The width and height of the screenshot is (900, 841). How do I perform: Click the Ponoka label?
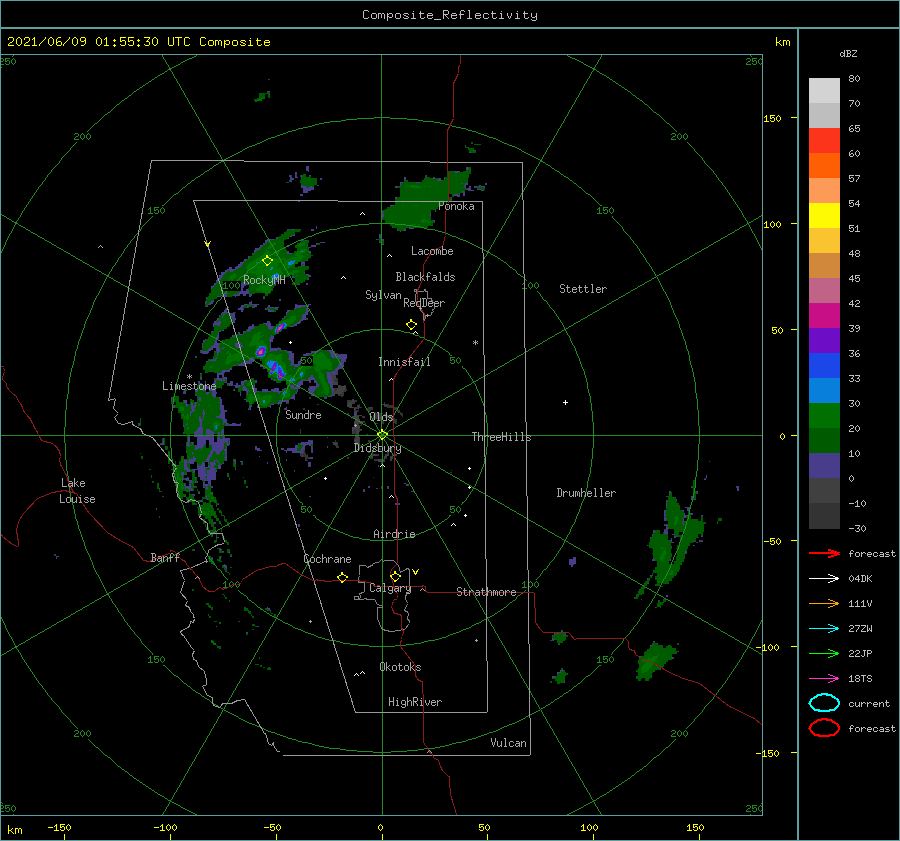456,207
